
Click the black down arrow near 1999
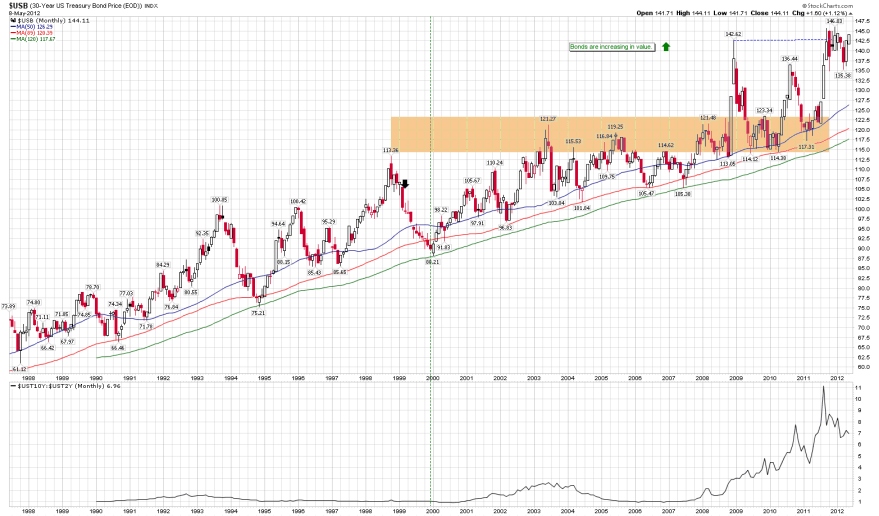point(406,183)
